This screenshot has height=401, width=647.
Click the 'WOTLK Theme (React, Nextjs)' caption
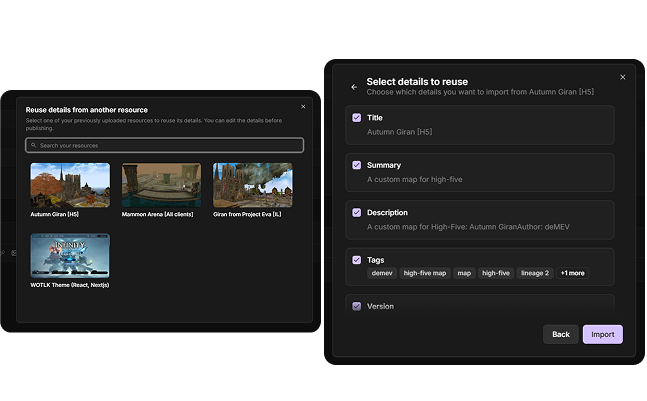point(70,285)
